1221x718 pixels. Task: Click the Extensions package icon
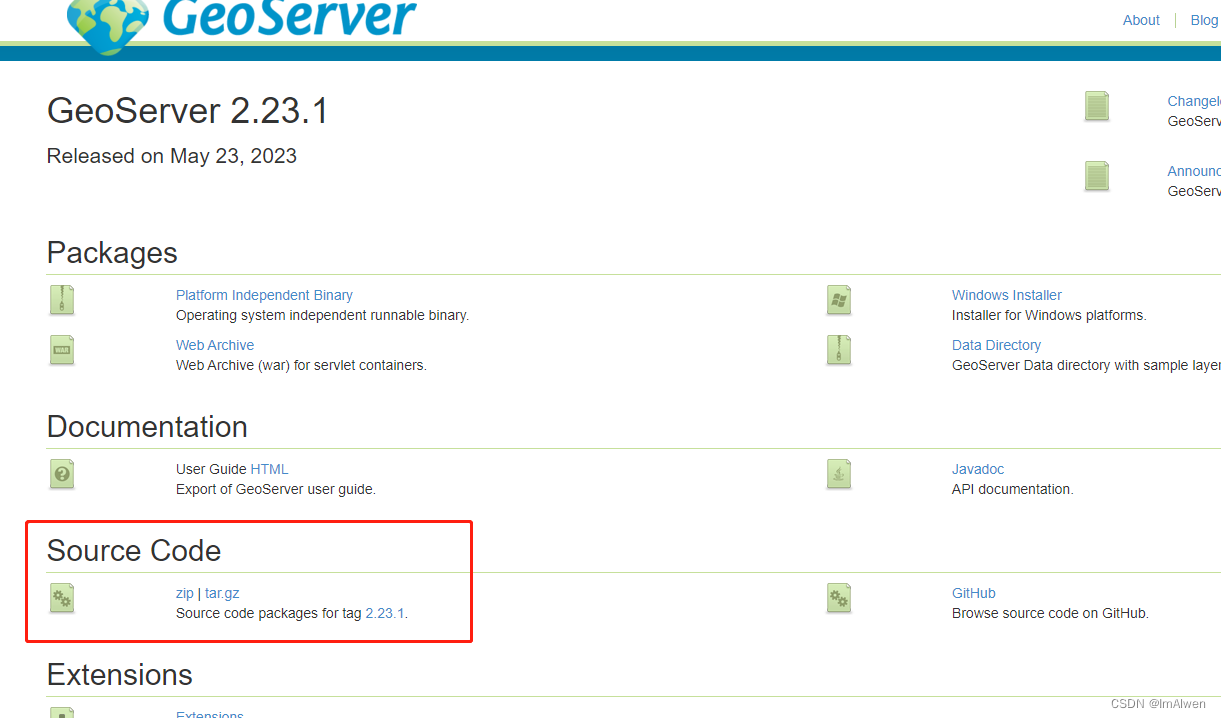coord(61,713)
